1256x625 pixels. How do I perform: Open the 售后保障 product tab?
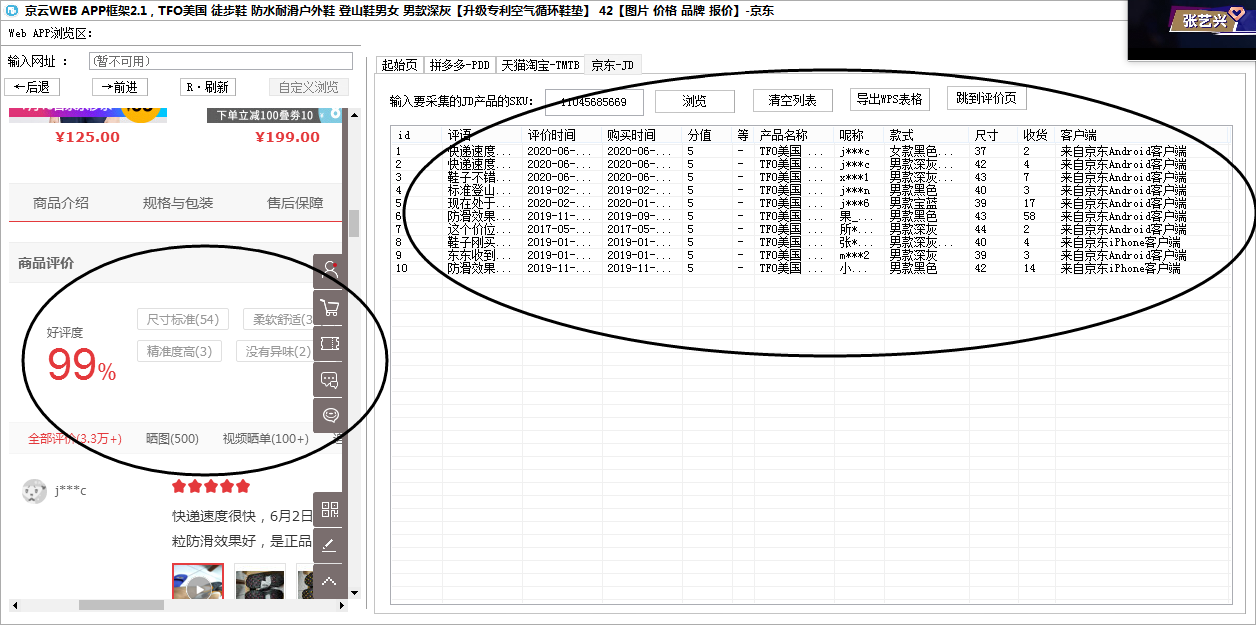click(295, 203)
